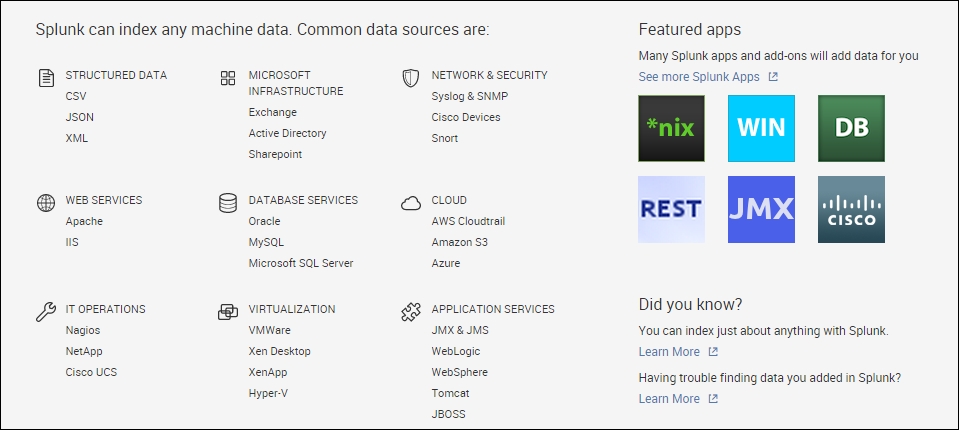
Task: Choose Syslog & SNMP data source
Action: (x=470, y=96)
